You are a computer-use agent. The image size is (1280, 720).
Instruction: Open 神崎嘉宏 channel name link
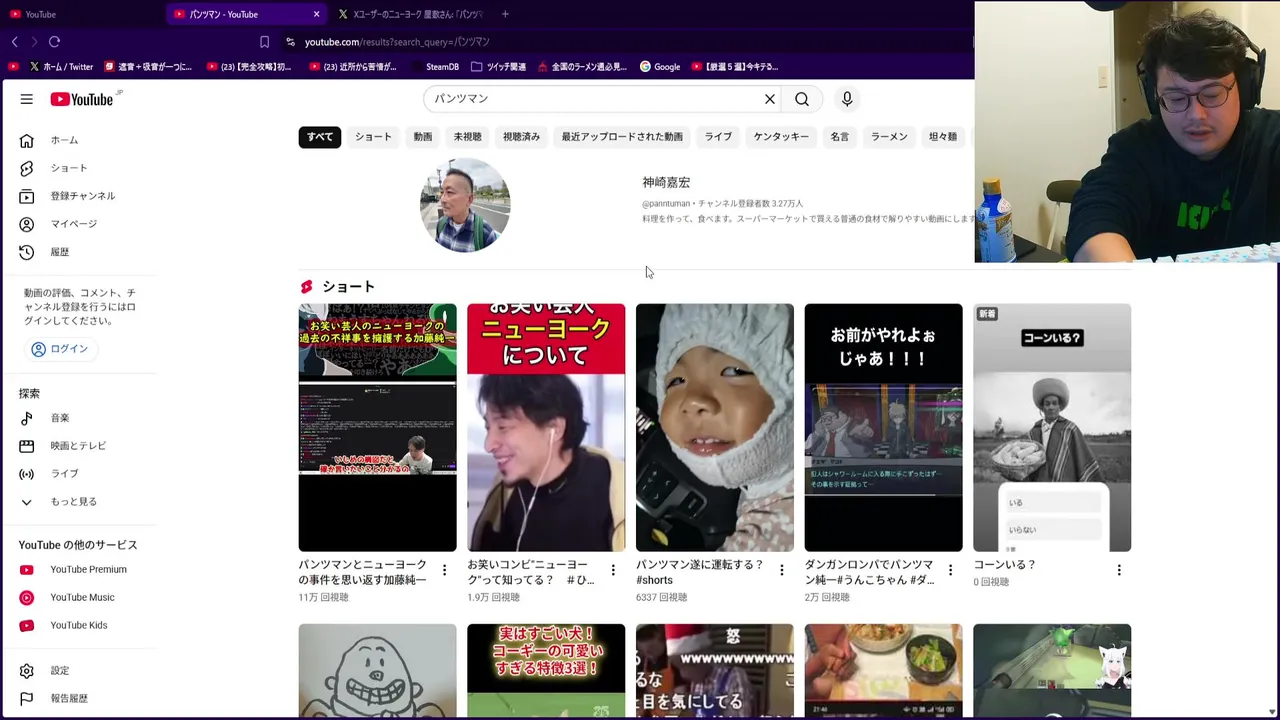point(666,182)
